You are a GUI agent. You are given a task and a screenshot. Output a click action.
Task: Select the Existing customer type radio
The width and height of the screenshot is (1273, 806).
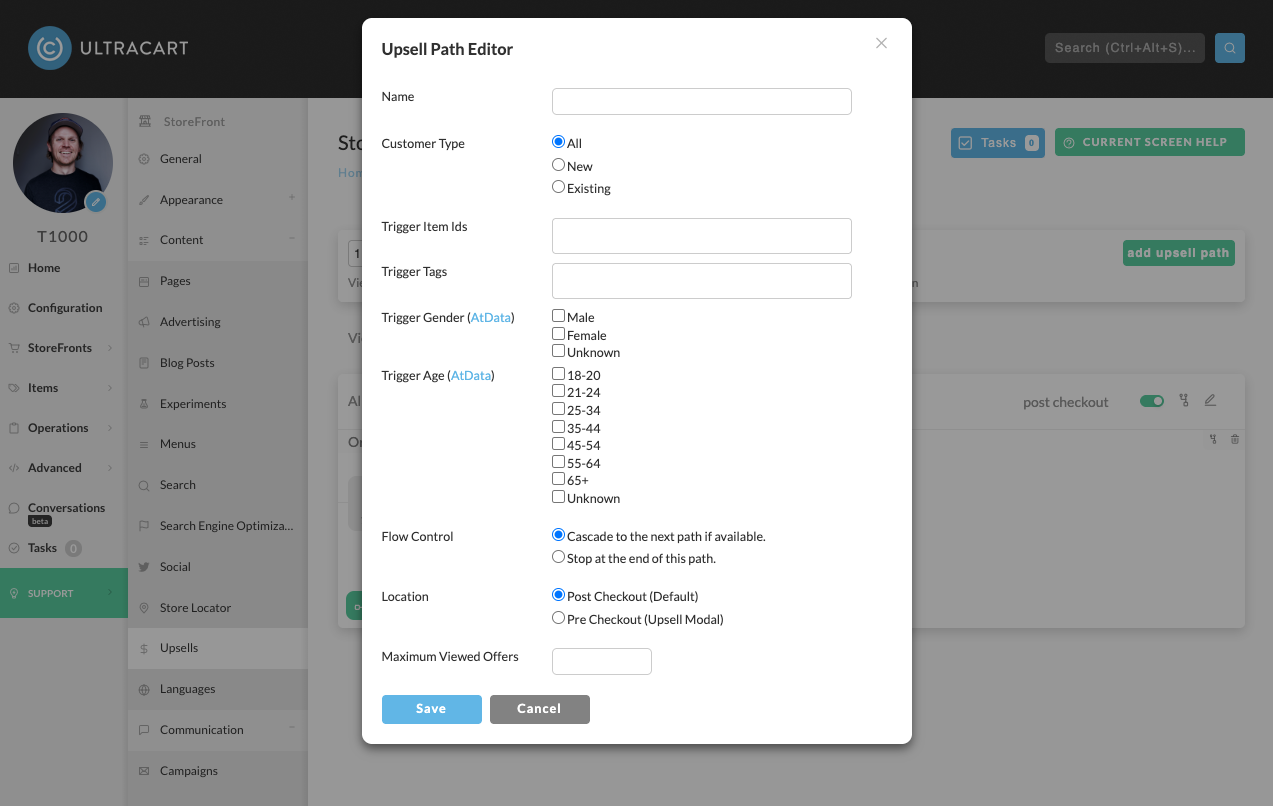[x=559, y=187]
